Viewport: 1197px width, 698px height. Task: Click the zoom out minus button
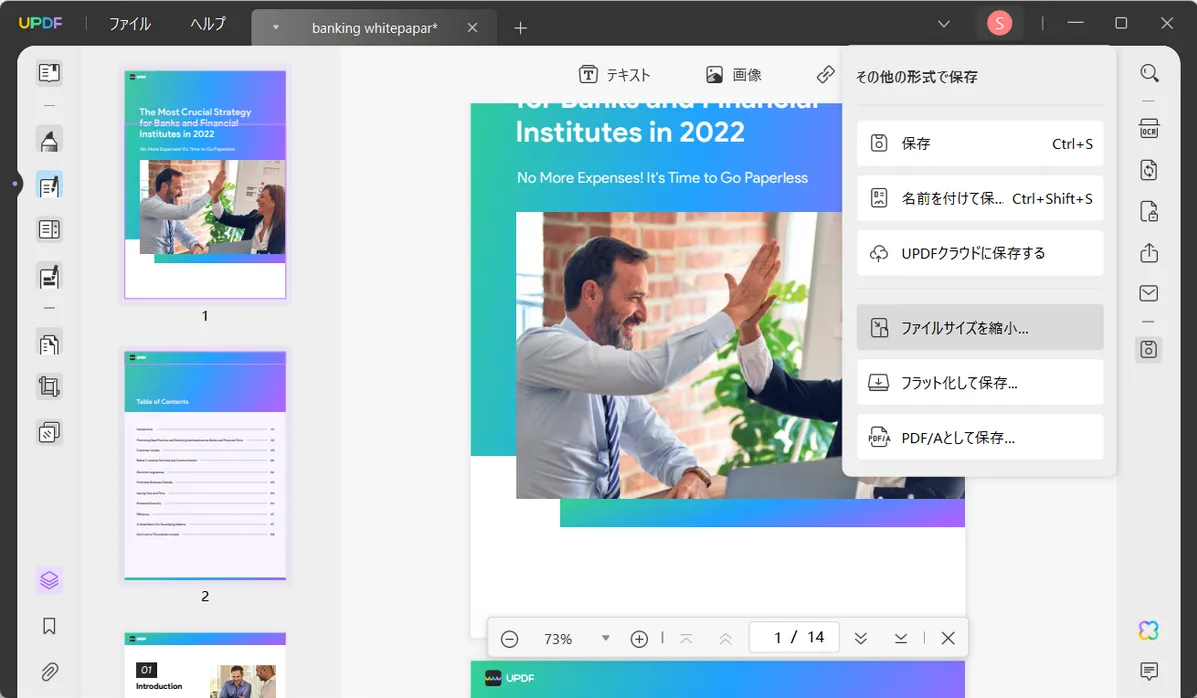pyautogui.click(x=509, y=639)
